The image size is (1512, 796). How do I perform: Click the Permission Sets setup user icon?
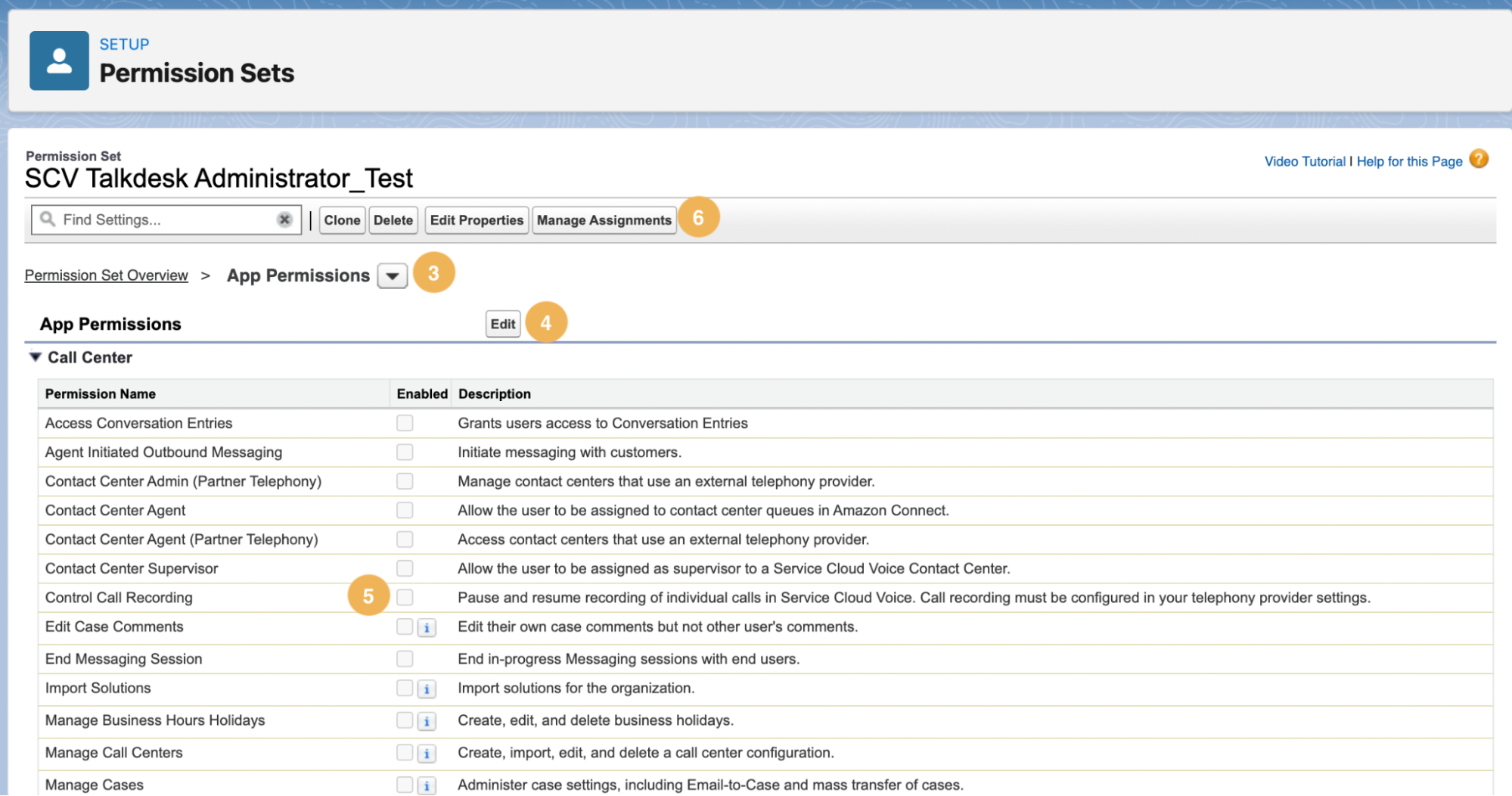[59, 61]
